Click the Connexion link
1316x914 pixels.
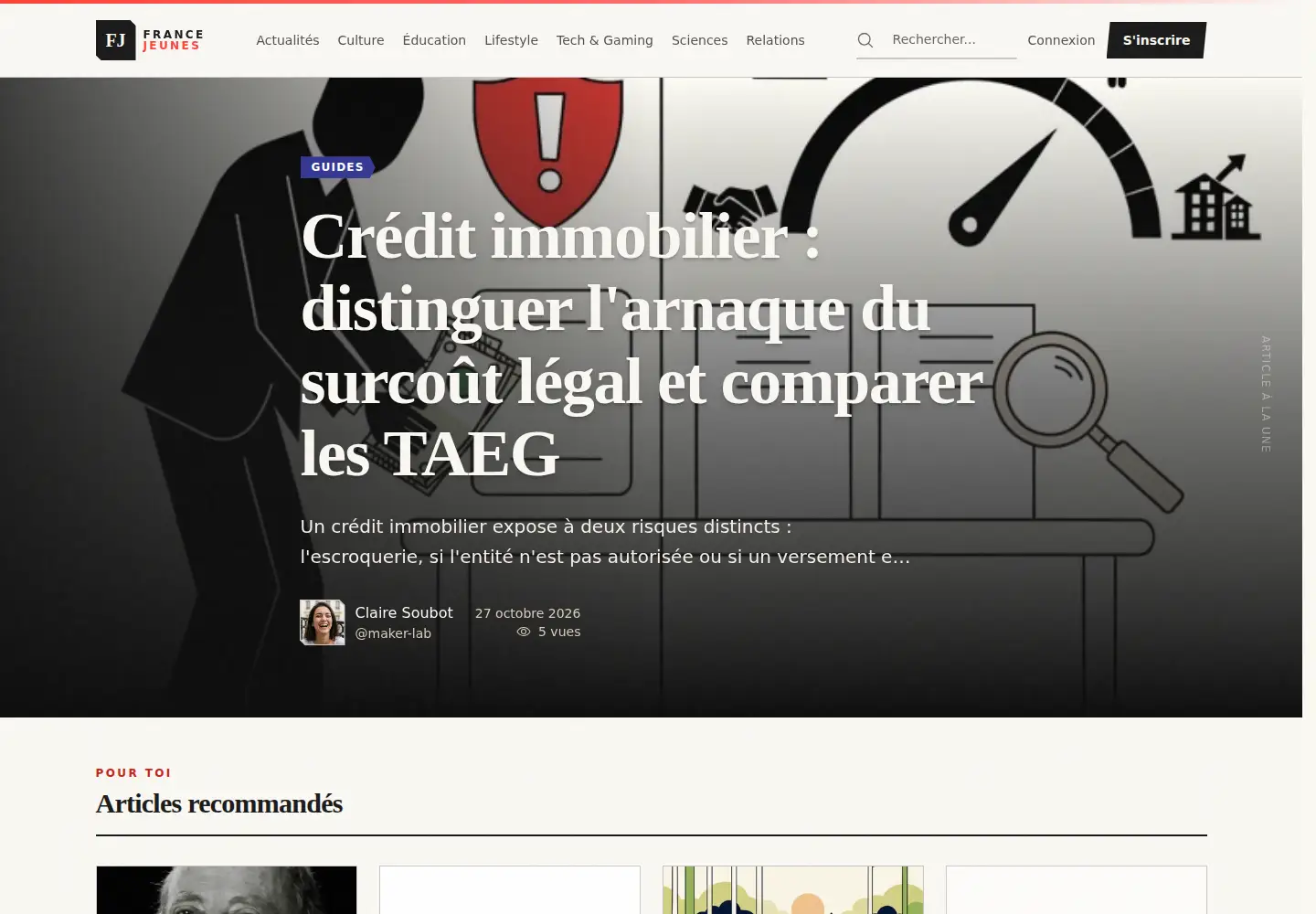tap(1061, 40)
